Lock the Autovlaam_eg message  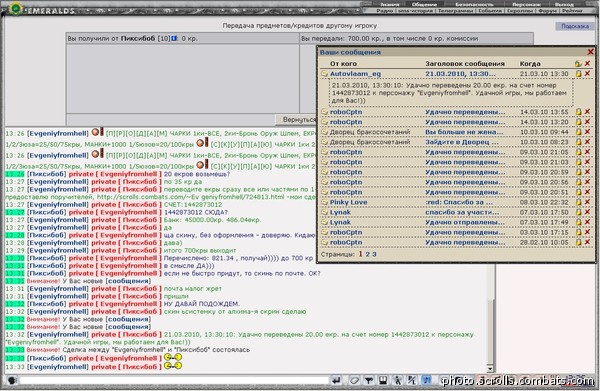(x=579, y=73)
